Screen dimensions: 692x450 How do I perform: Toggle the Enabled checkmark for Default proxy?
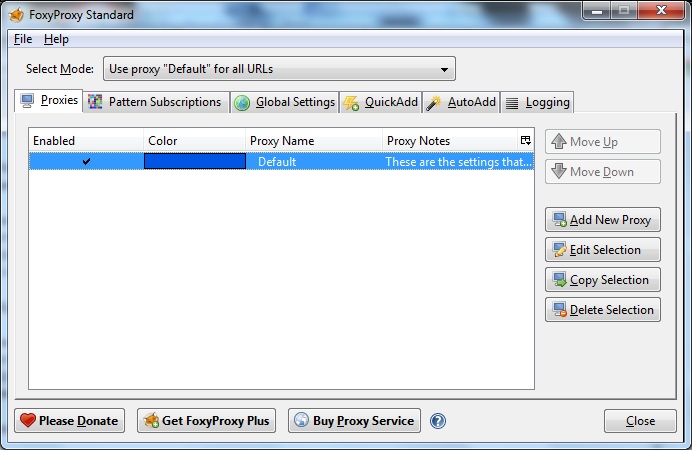click(x=86, y=161)
